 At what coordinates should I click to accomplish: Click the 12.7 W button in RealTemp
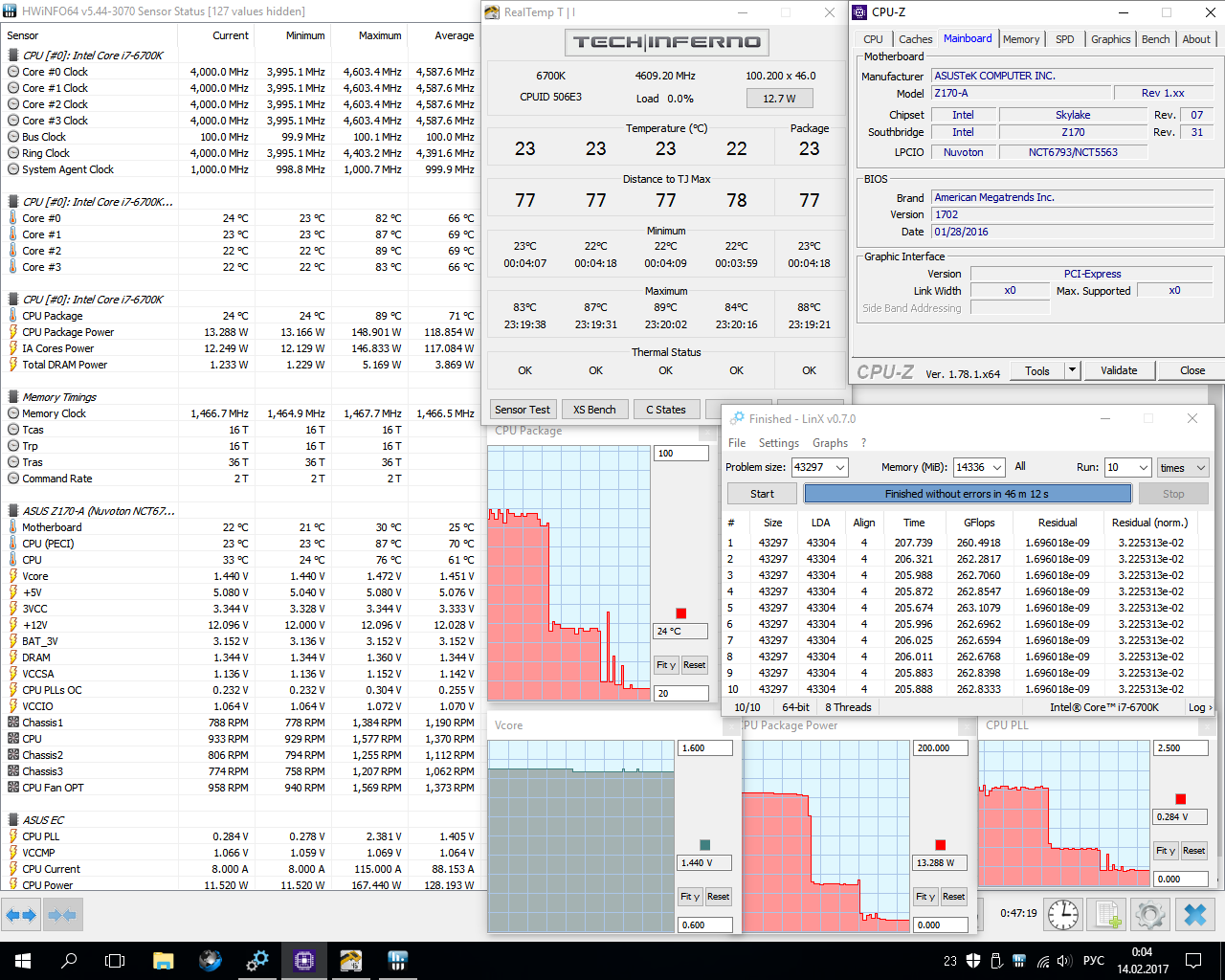(x=779, y=99)
